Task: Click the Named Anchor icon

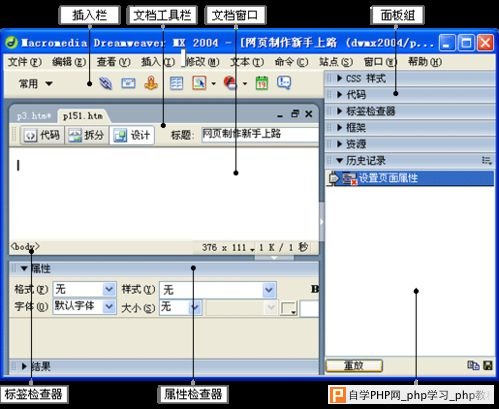Action: 151,83
